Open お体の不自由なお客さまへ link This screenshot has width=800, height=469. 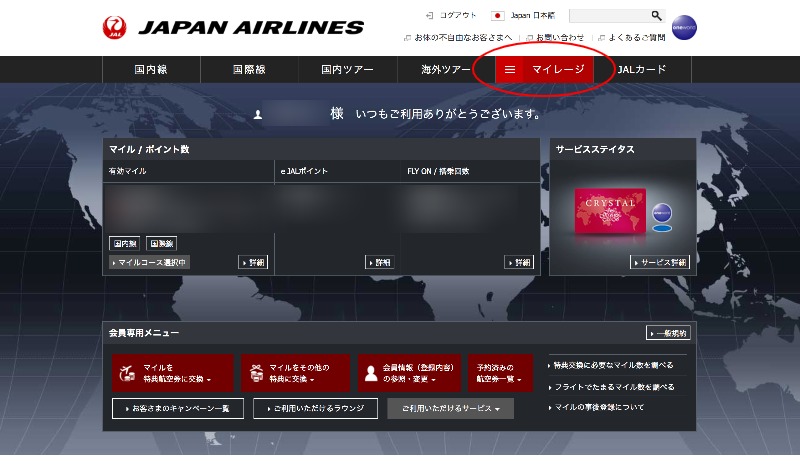coord(463,37)
